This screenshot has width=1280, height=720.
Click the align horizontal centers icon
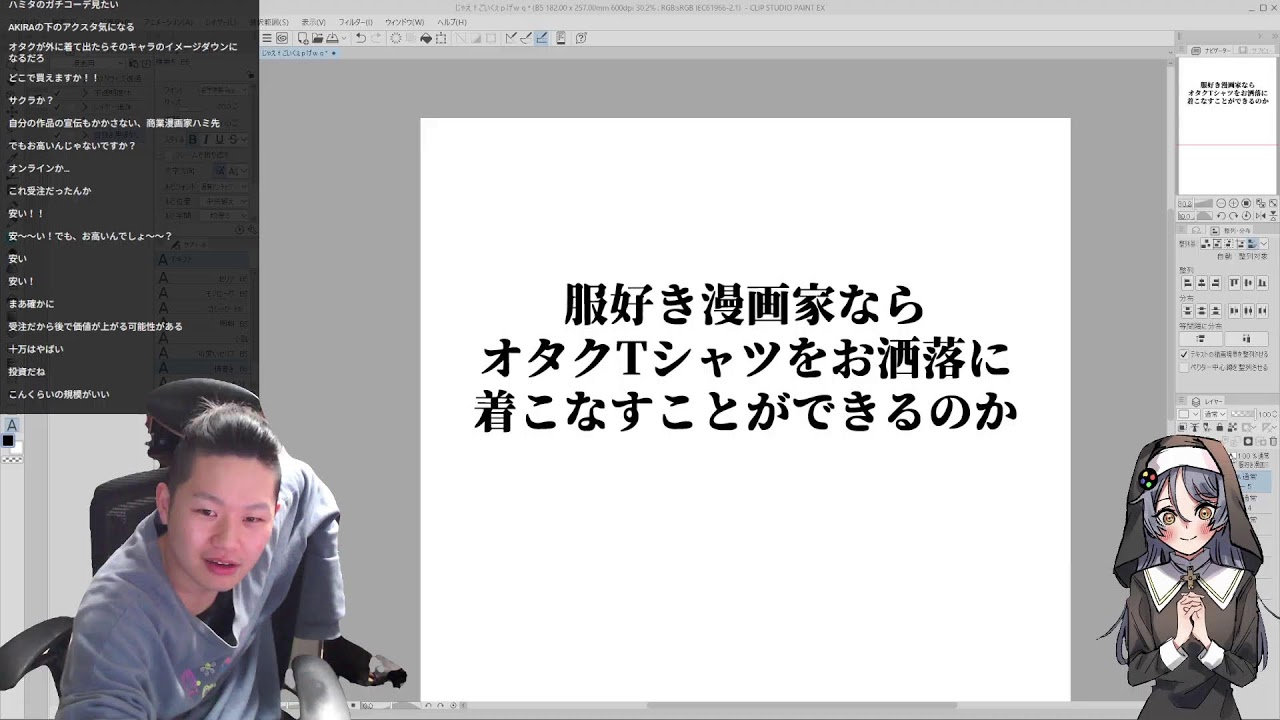(x=1201, y=283)
